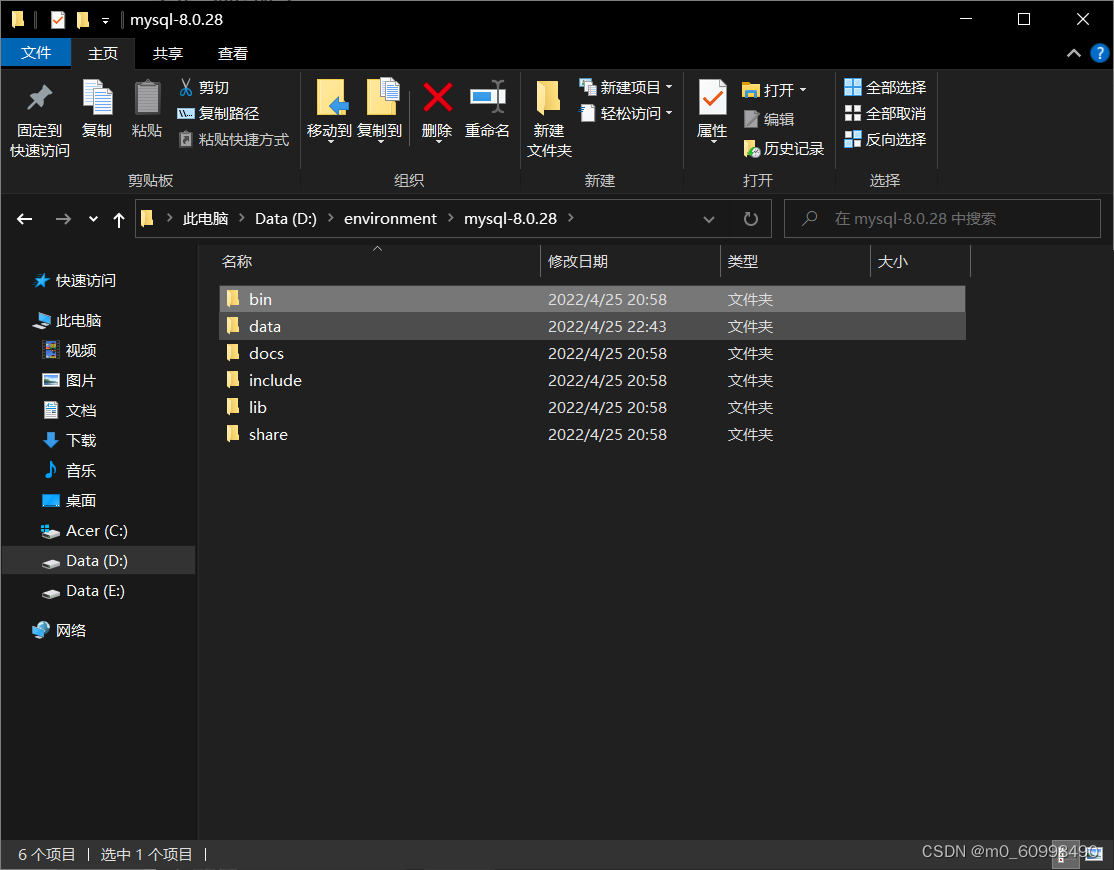Go back with the left arrow
1114x870 pixels.
tap(25, 219)
